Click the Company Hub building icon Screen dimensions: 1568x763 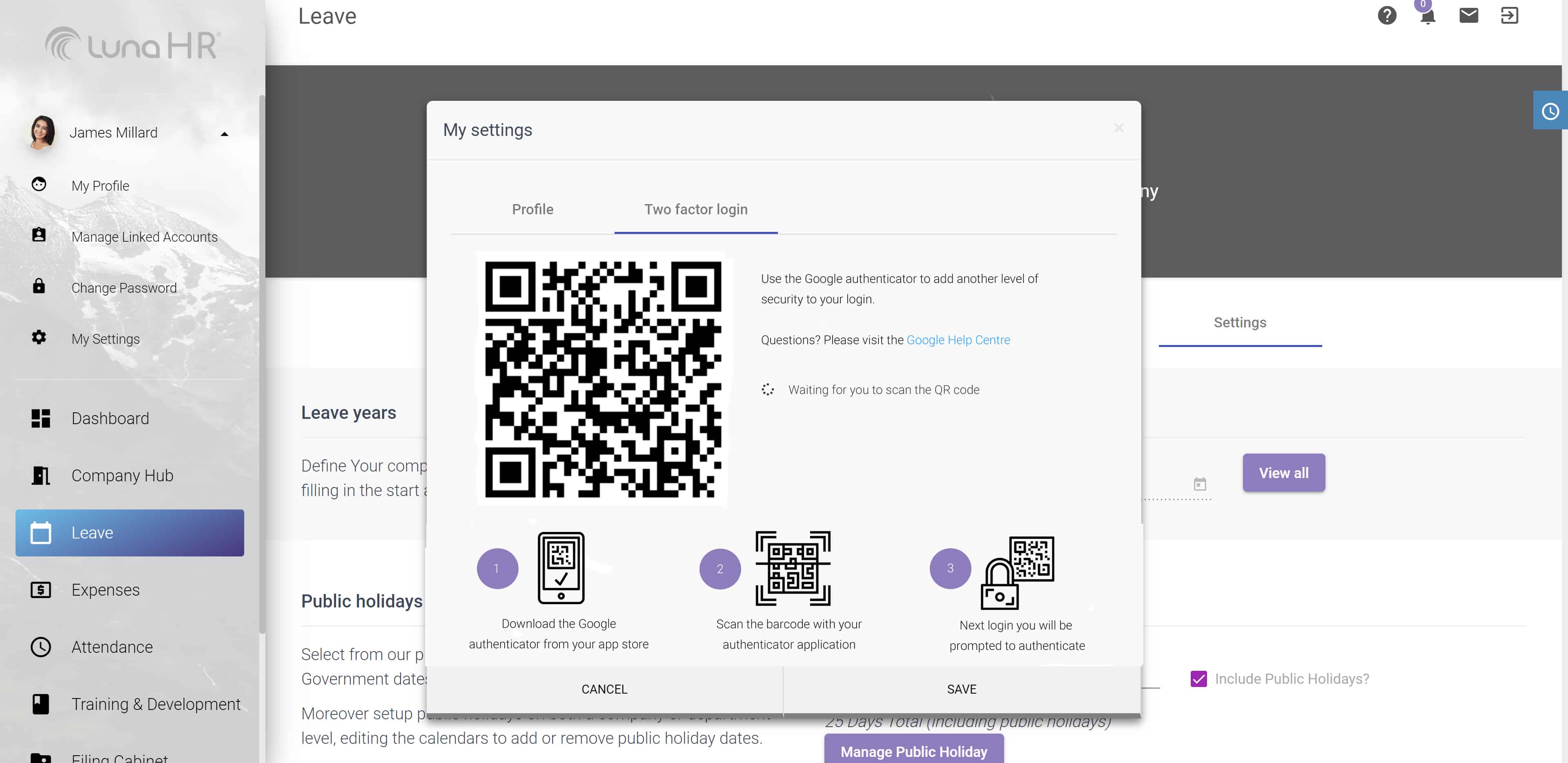[41, 475]
